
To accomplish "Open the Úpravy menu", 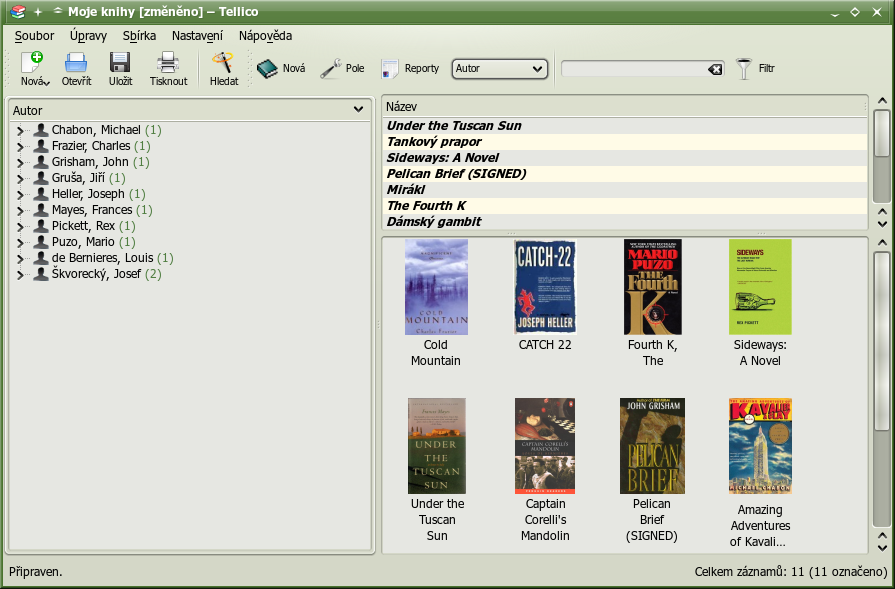I will [88, 36].
